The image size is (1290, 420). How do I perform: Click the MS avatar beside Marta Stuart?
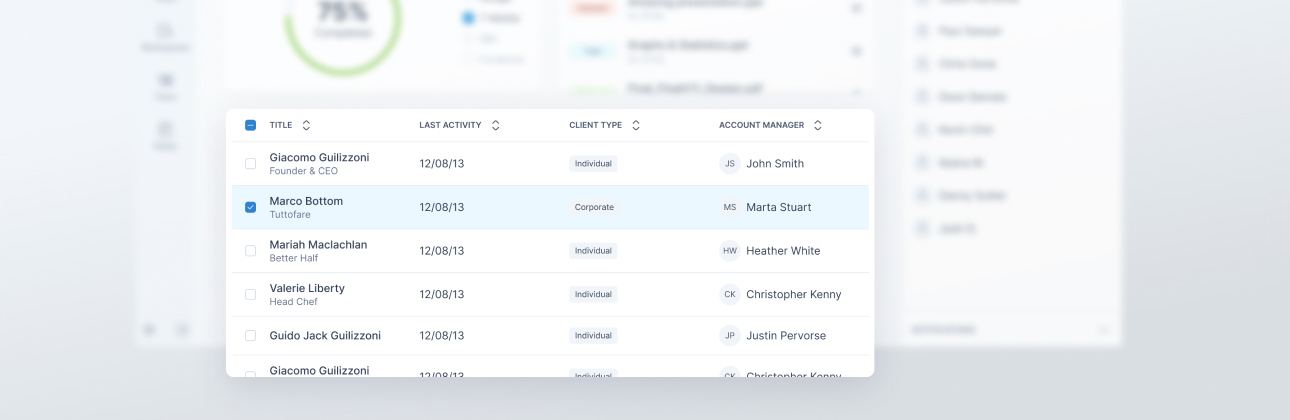pos(730,207)
